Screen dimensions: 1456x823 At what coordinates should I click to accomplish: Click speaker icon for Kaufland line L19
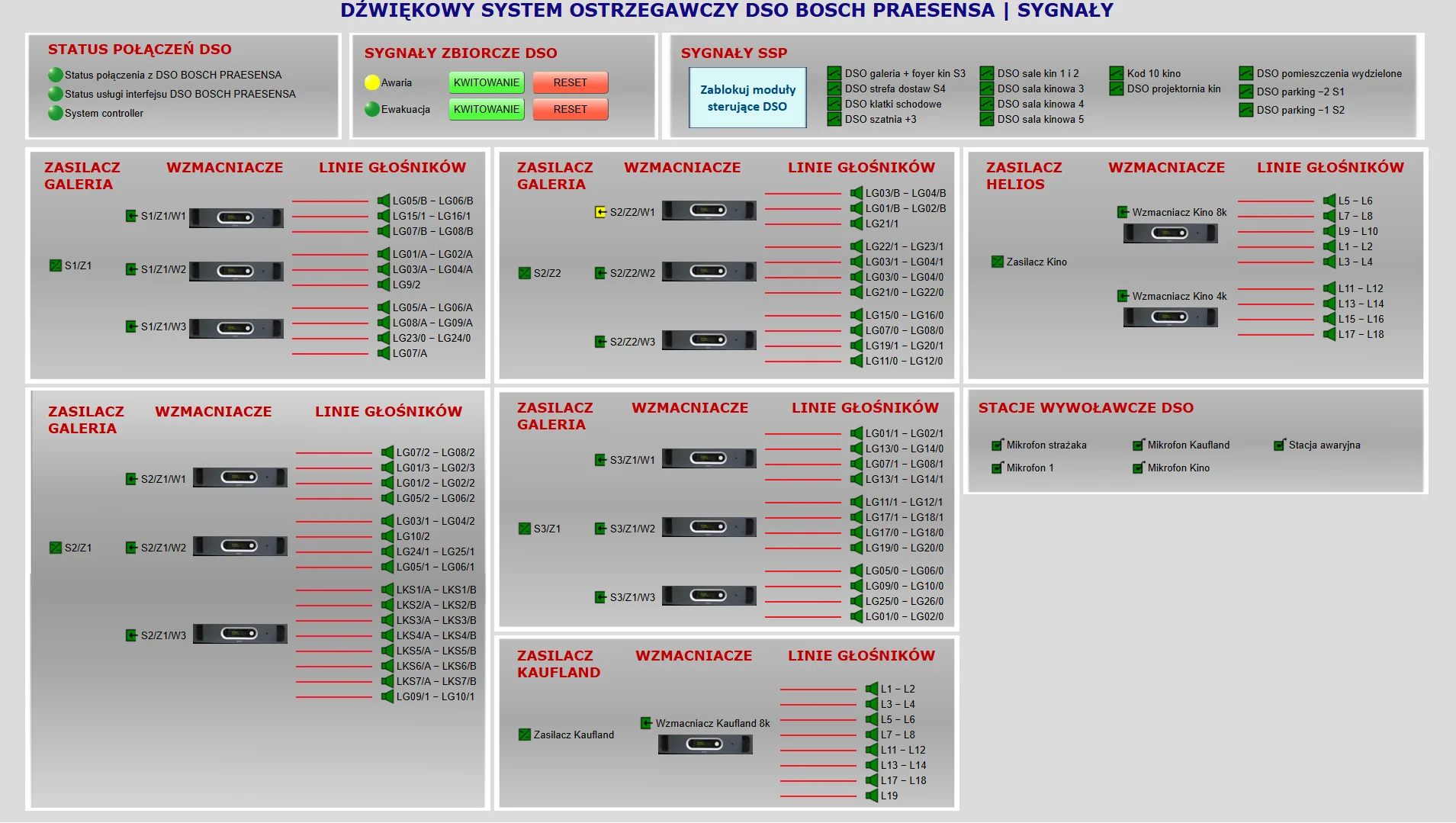[x=872, y=796]
